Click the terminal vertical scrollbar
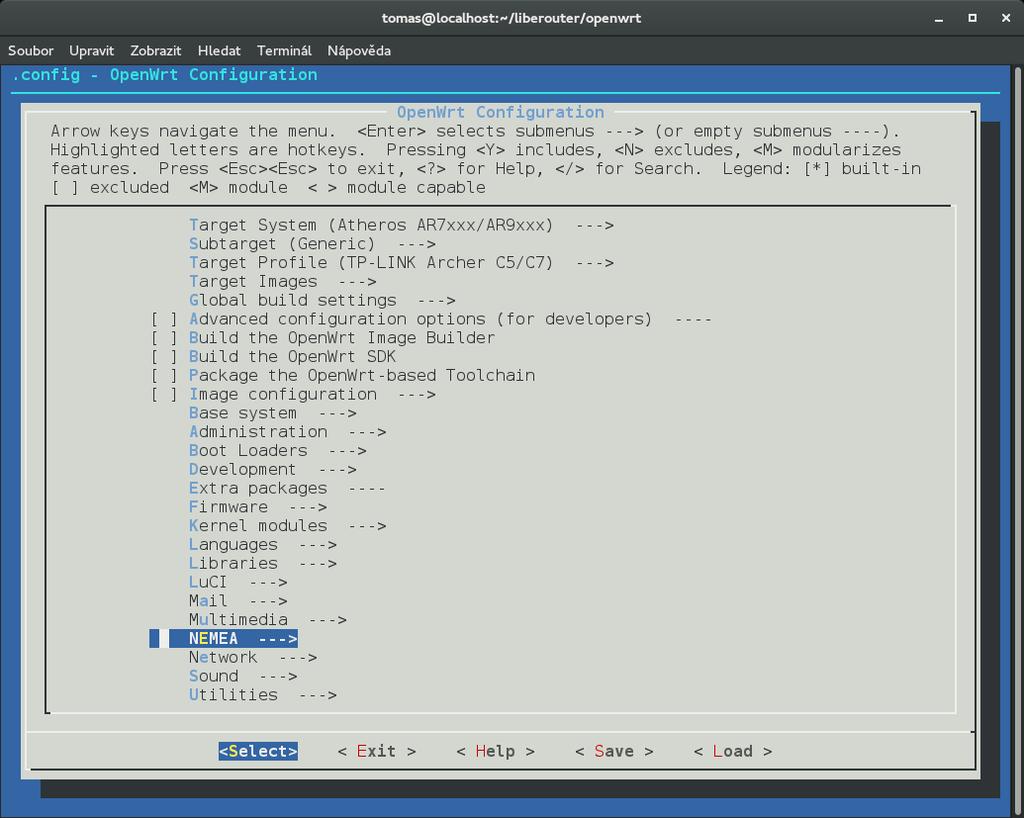This screenshot has height=818, width=1024. (x=1019, y=441)
